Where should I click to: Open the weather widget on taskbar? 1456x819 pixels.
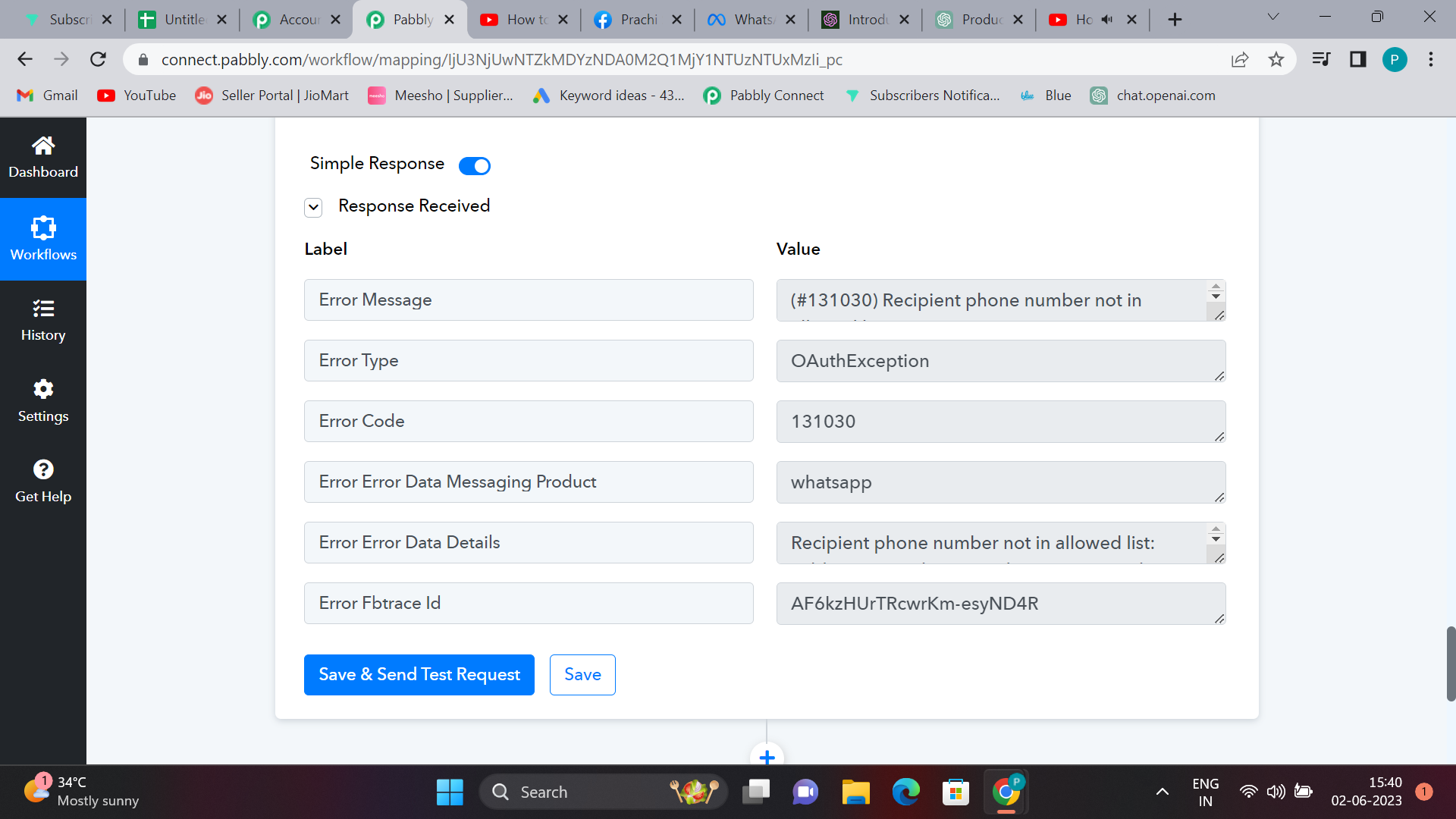pyautogui.click(x=81, y=792)
